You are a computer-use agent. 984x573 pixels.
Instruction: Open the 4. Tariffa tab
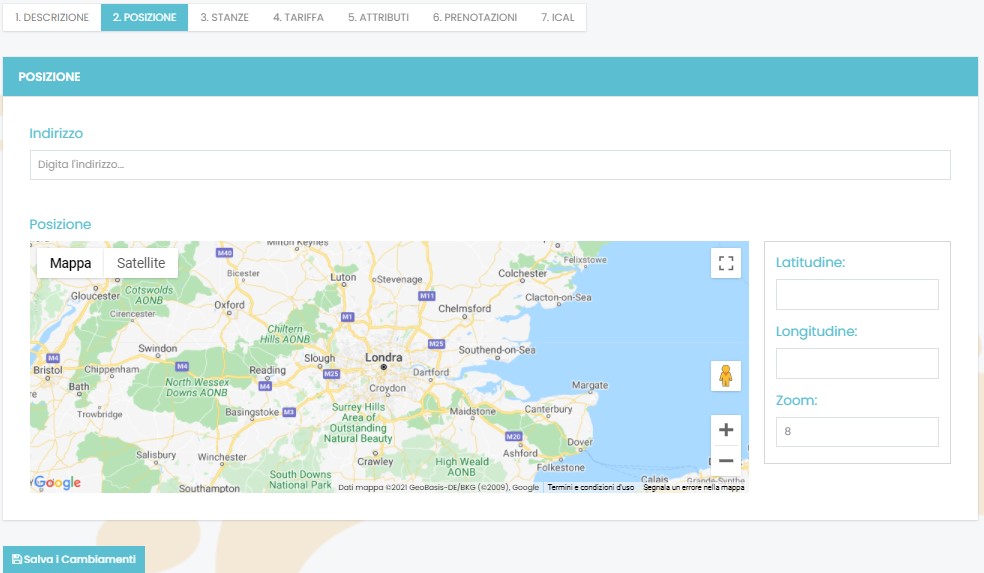pyautogui.click(x=298, y=18)
